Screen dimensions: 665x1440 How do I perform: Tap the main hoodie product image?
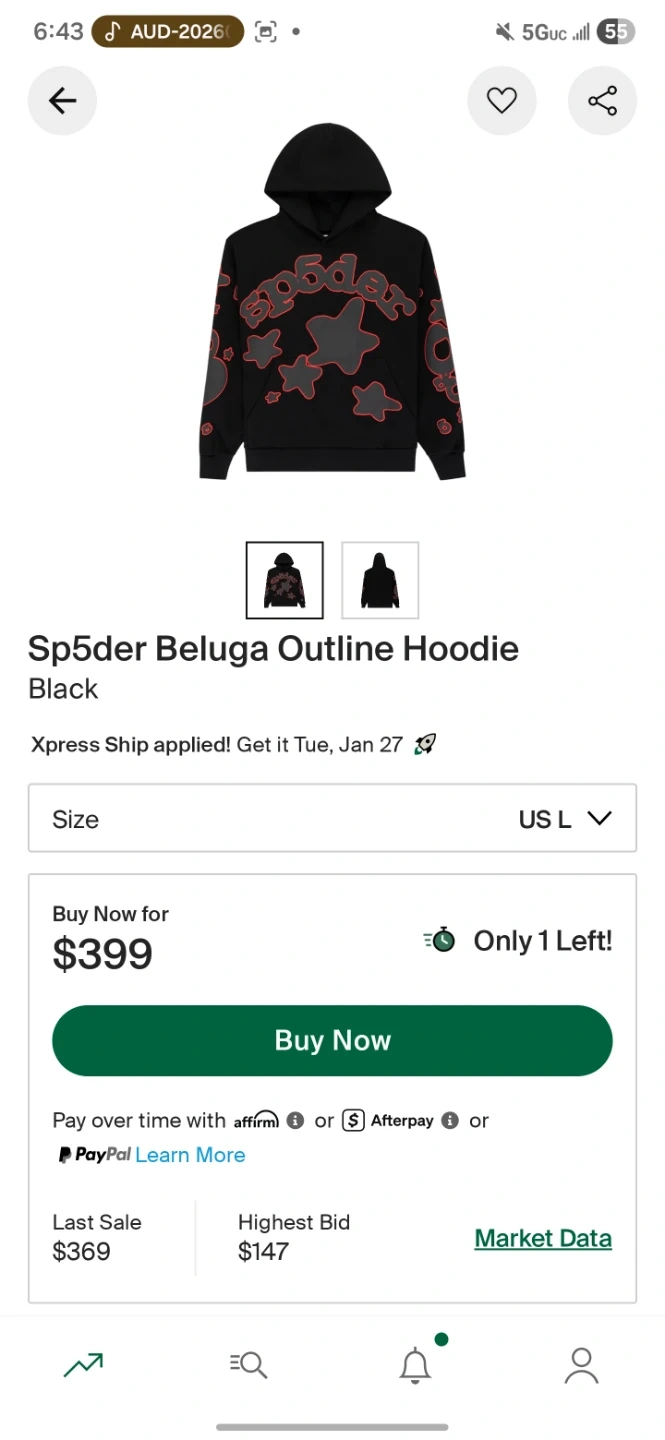point(332,302)
